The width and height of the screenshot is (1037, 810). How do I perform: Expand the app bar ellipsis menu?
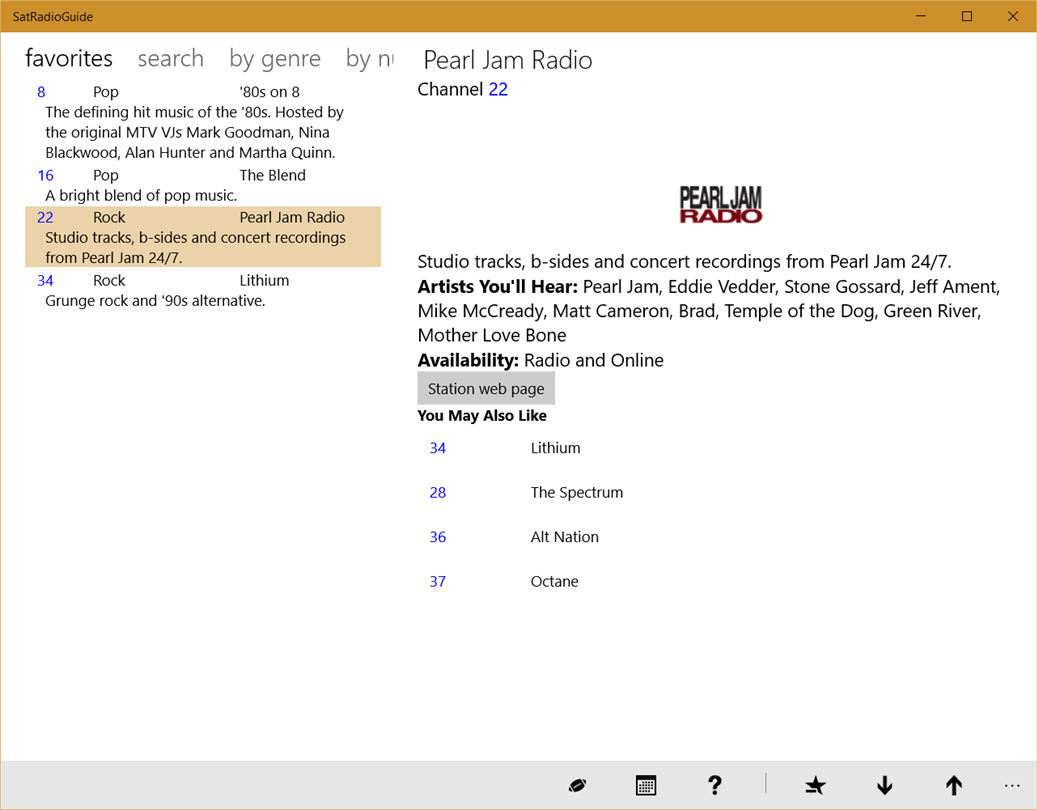click(x=1012, y=786)
